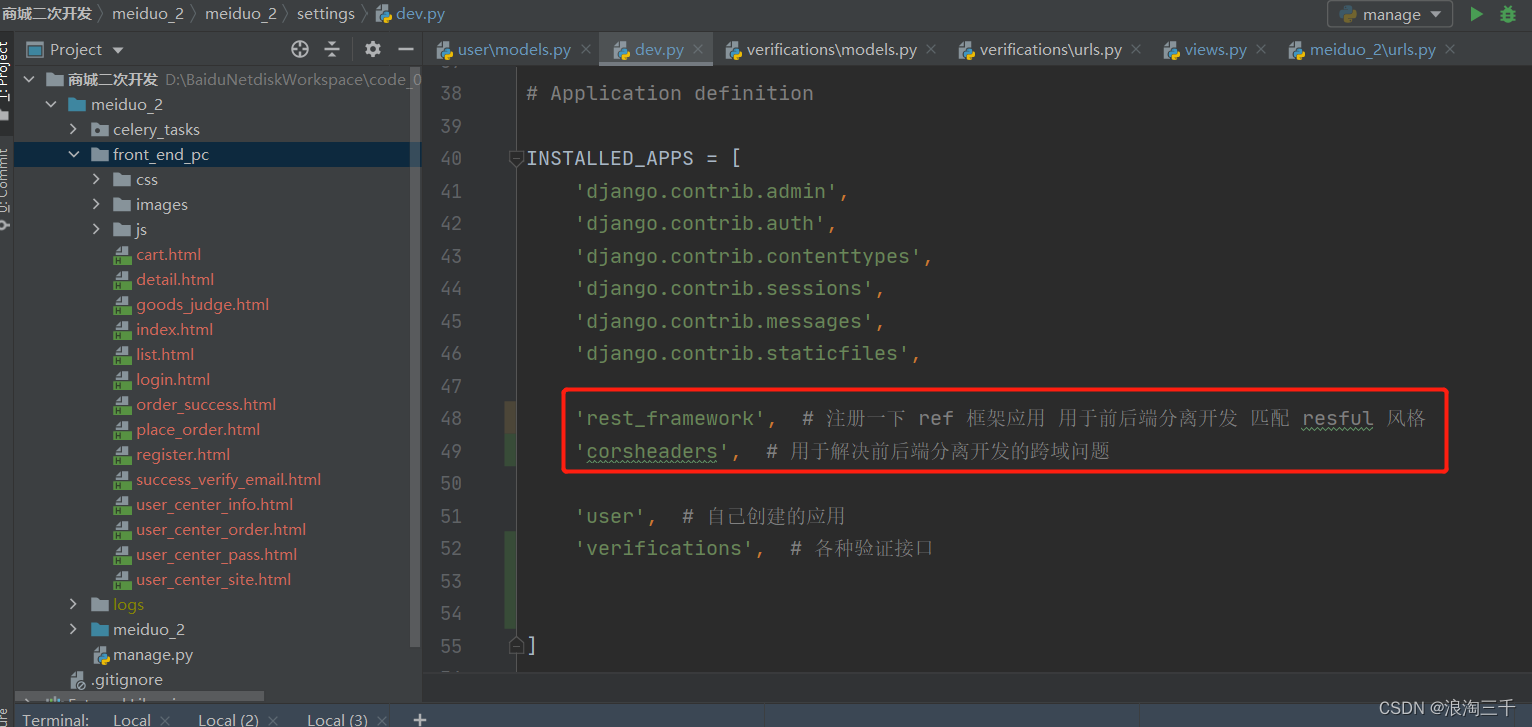Select user_center_pass.html file
Viewport: 1532px width, 727px height.
coord(216,554)
